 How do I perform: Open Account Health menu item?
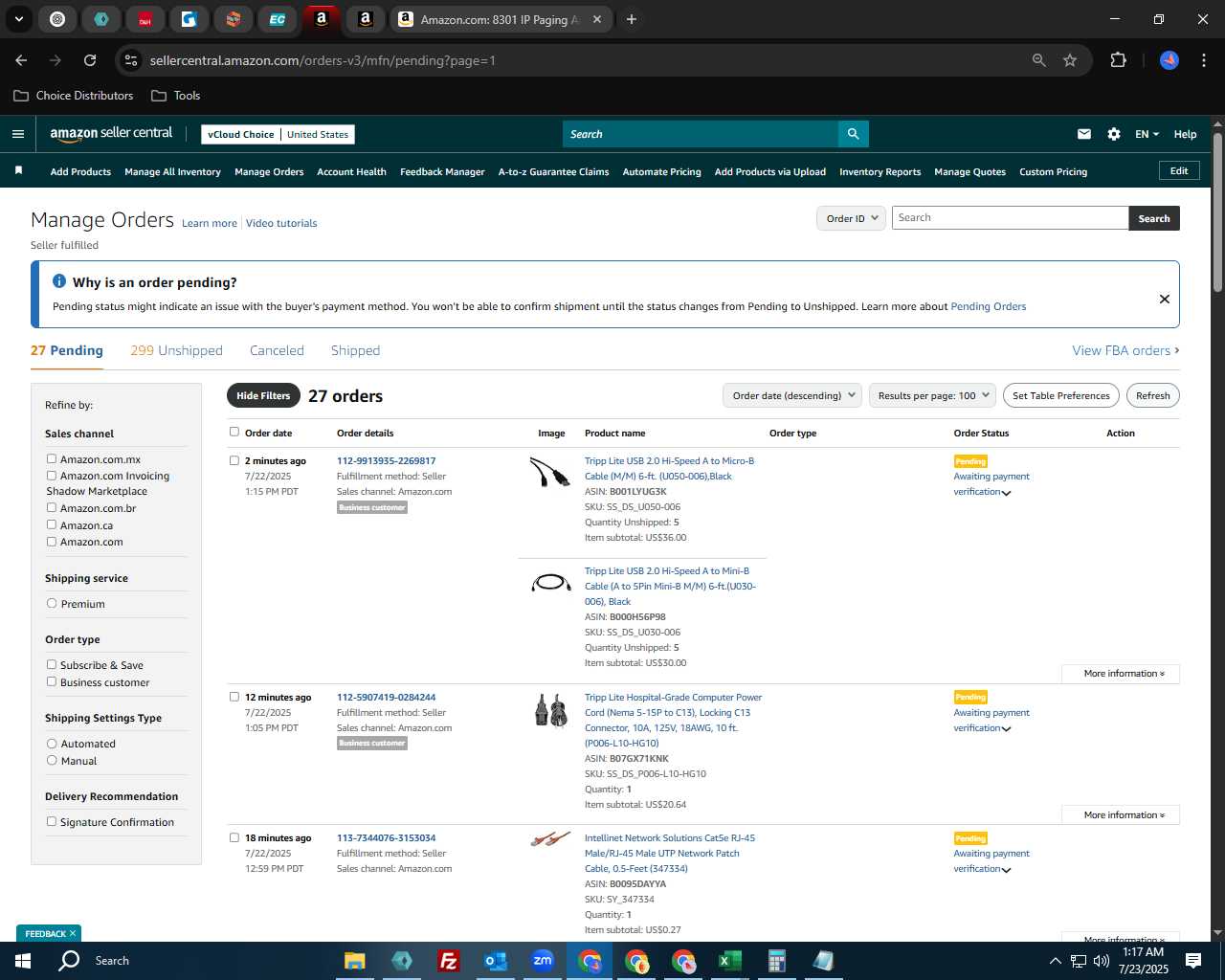[351, 172]
